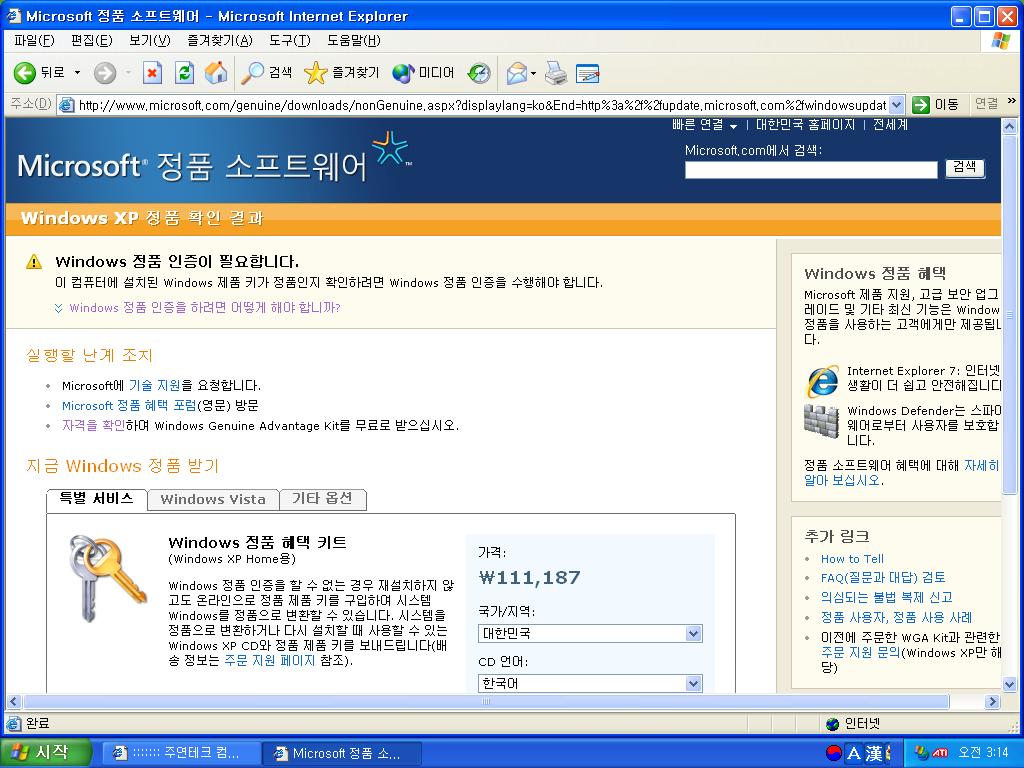Open 의심되는 불법 복제 신고 link
This screenshot has width=1024, height=768.
(x=886, y=597)
